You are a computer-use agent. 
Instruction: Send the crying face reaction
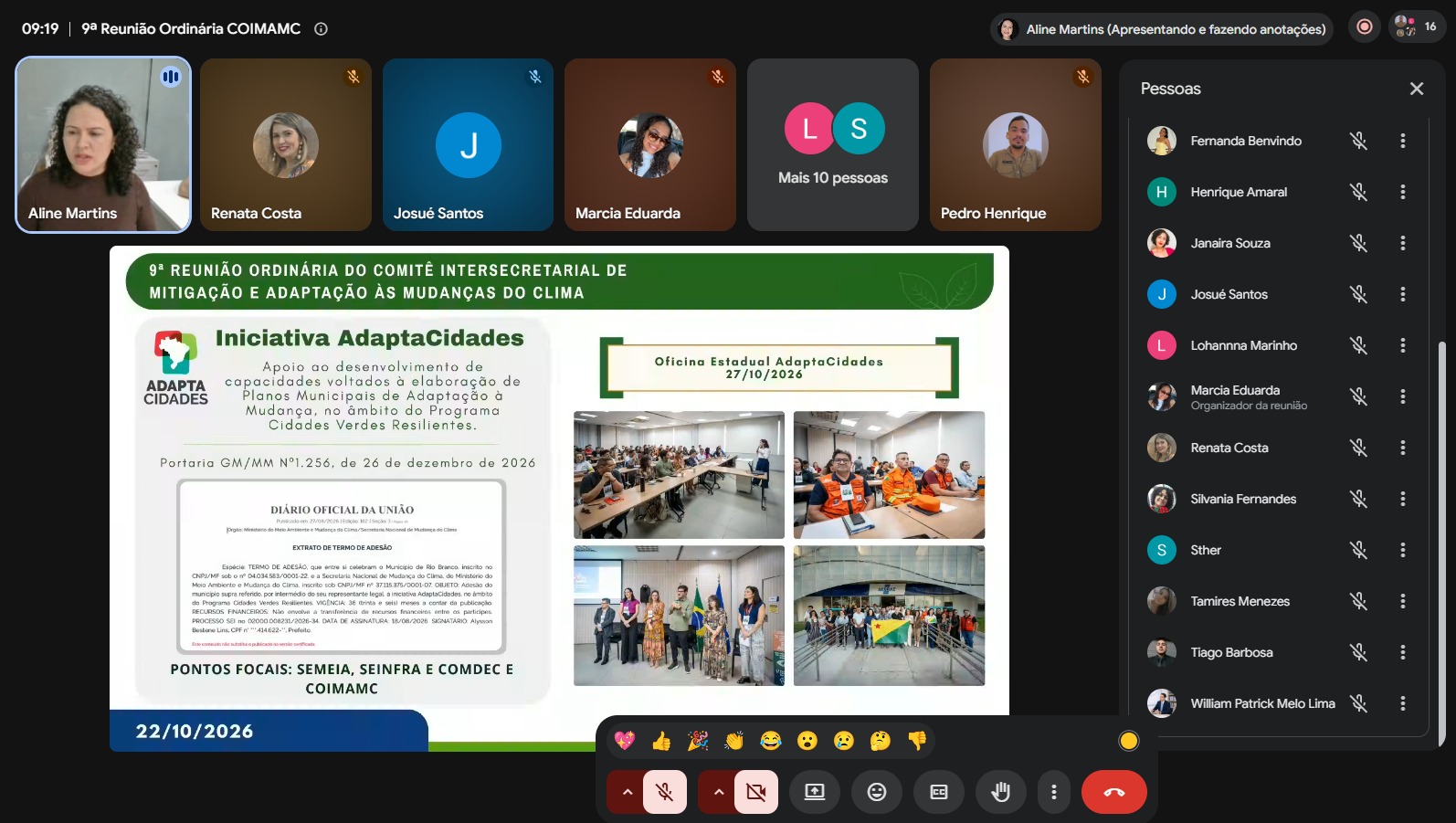point(844,741)
